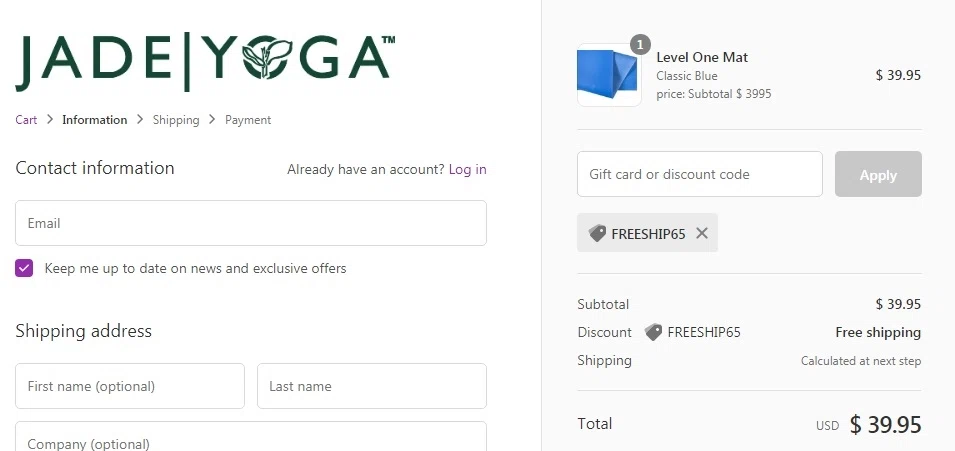Click the First name (optional) field
The width and height of the screenshot is (955, 451).
pos(130,386)
